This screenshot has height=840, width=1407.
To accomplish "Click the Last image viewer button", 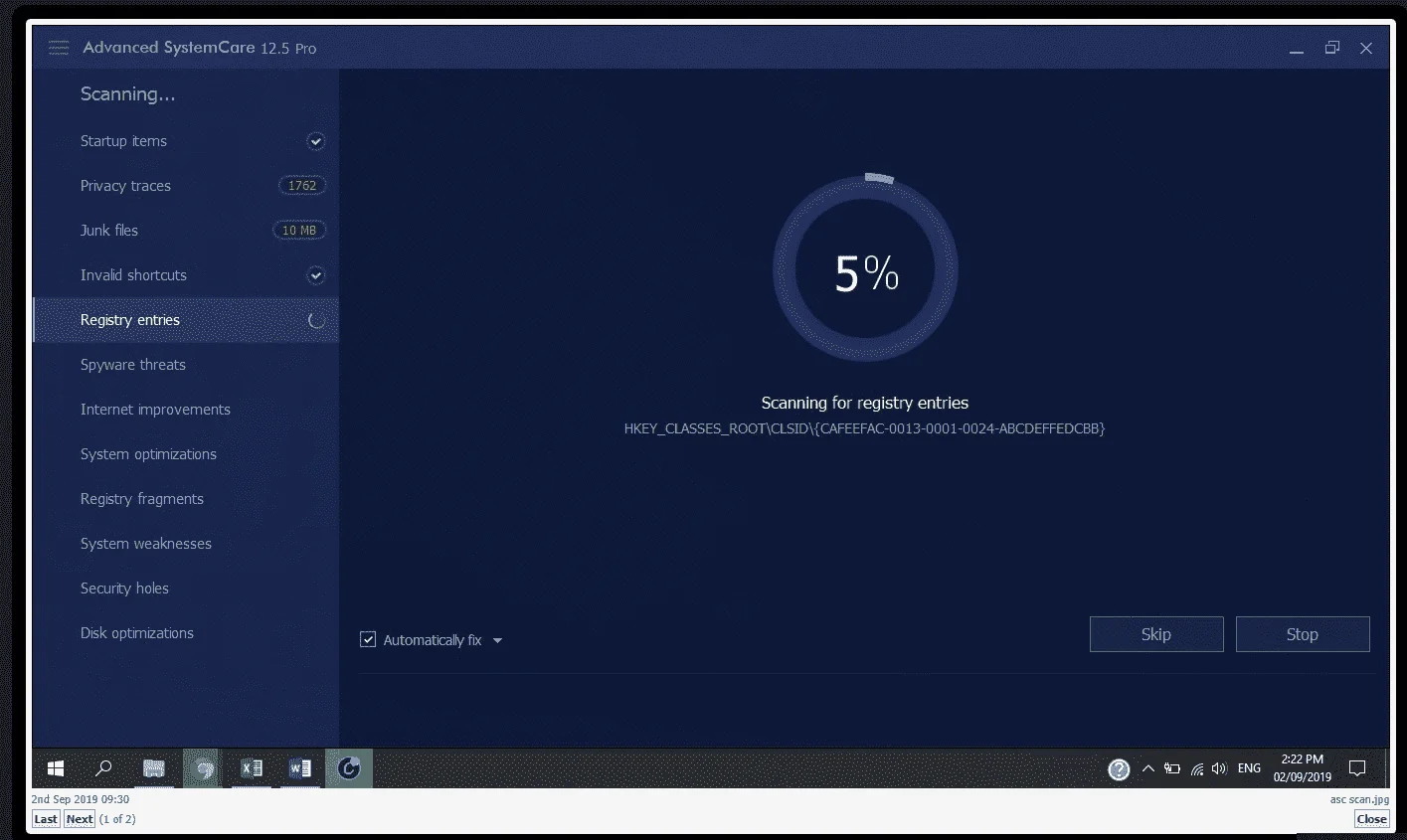I will click(x=46, y=819).
